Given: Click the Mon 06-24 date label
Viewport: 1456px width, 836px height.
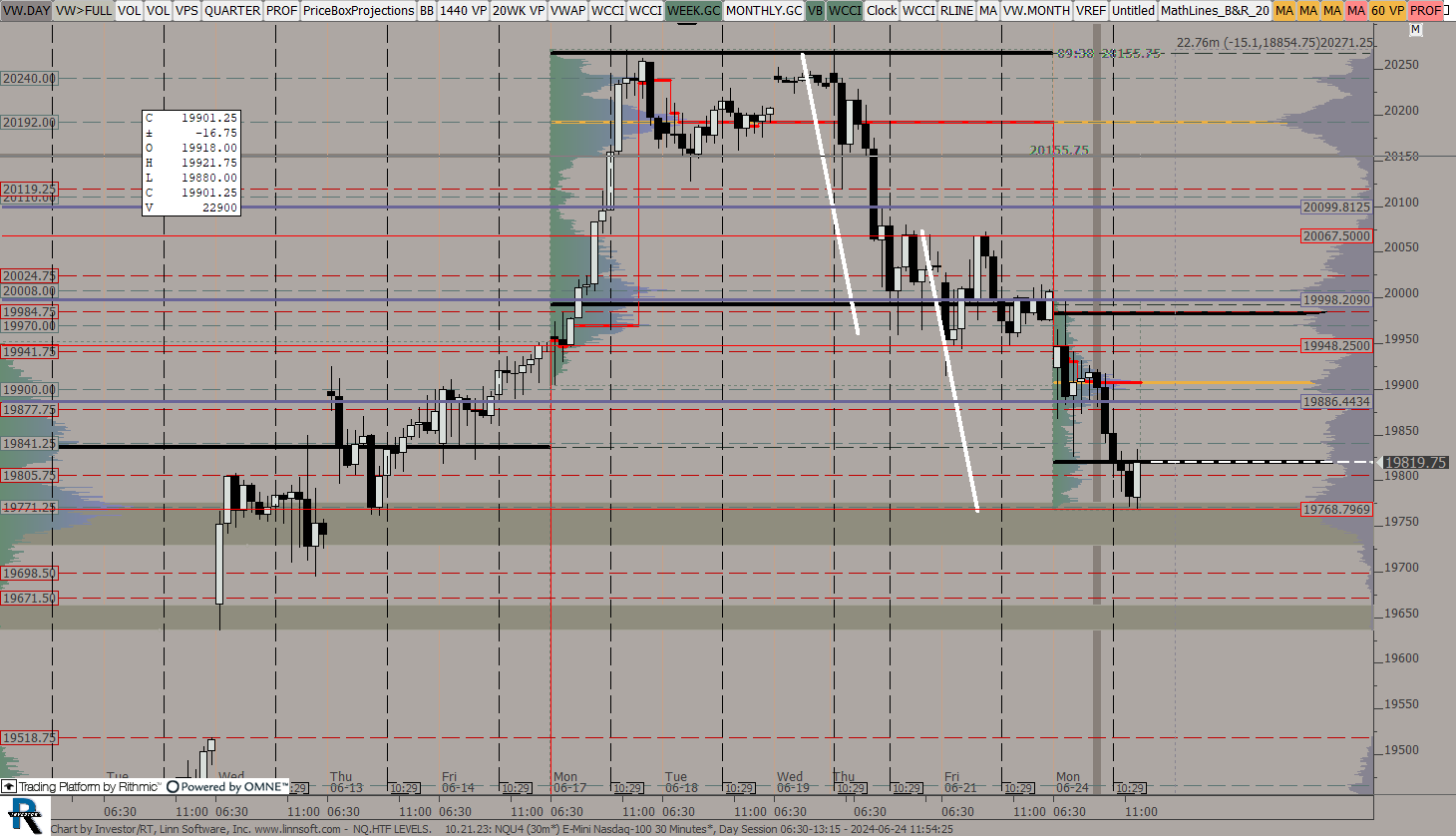Looking at the screenshot, I should [1073, 782].
